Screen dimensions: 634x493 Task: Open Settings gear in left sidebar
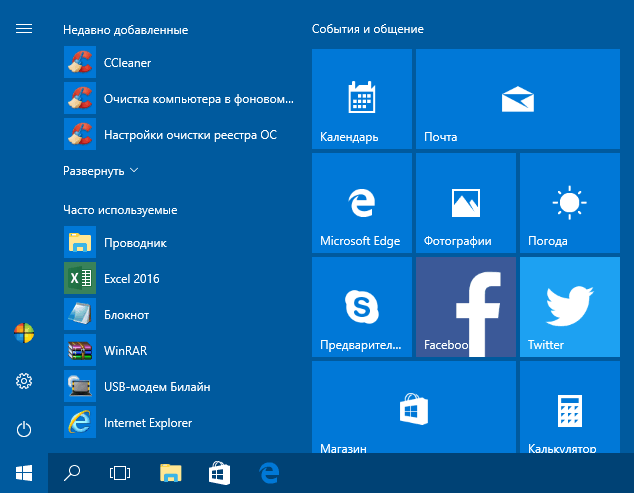[24, 381]
